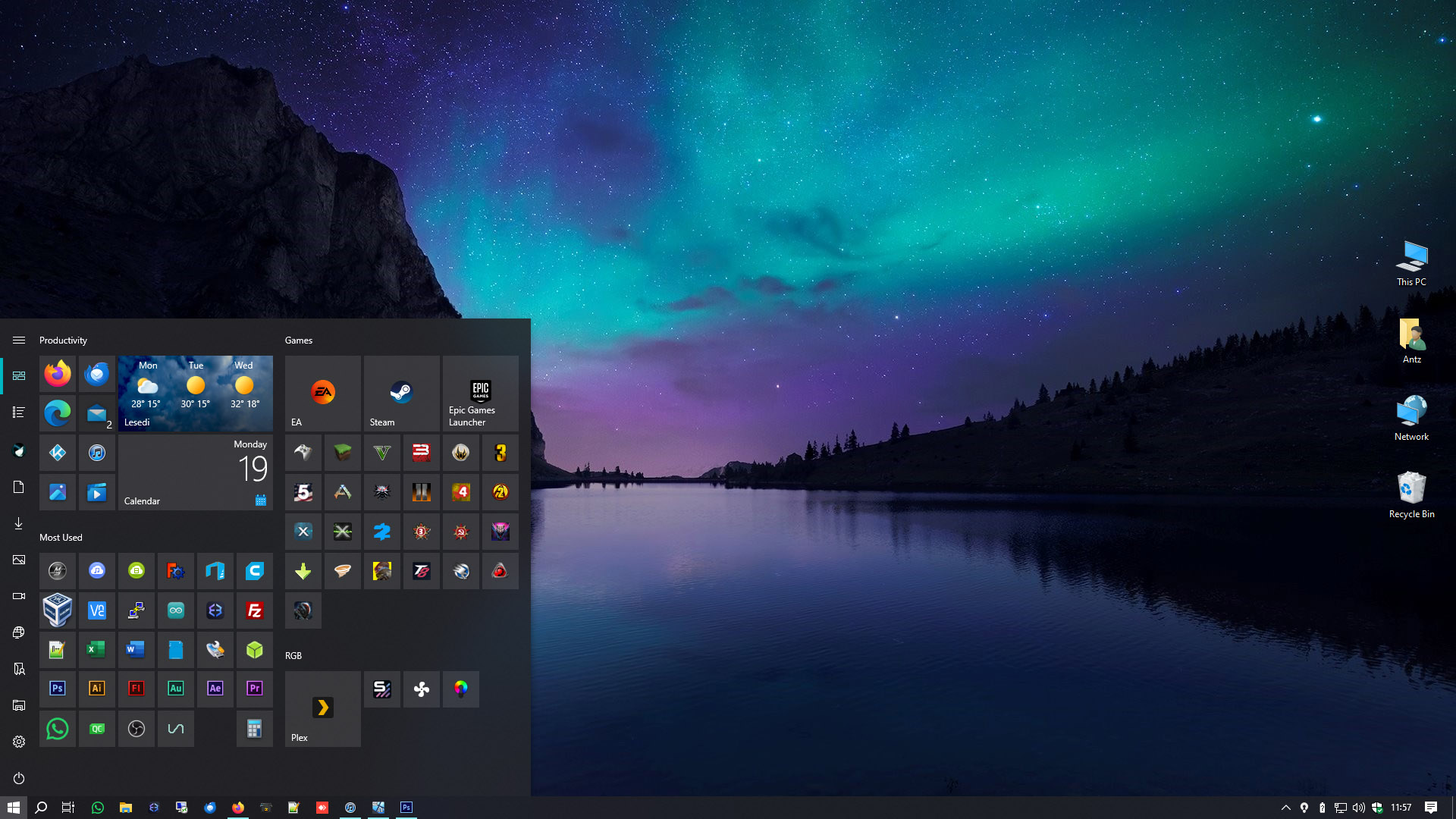Open the Lesedi weather live tile
The image size is (1456, 819).
click(x=195, y=393)
